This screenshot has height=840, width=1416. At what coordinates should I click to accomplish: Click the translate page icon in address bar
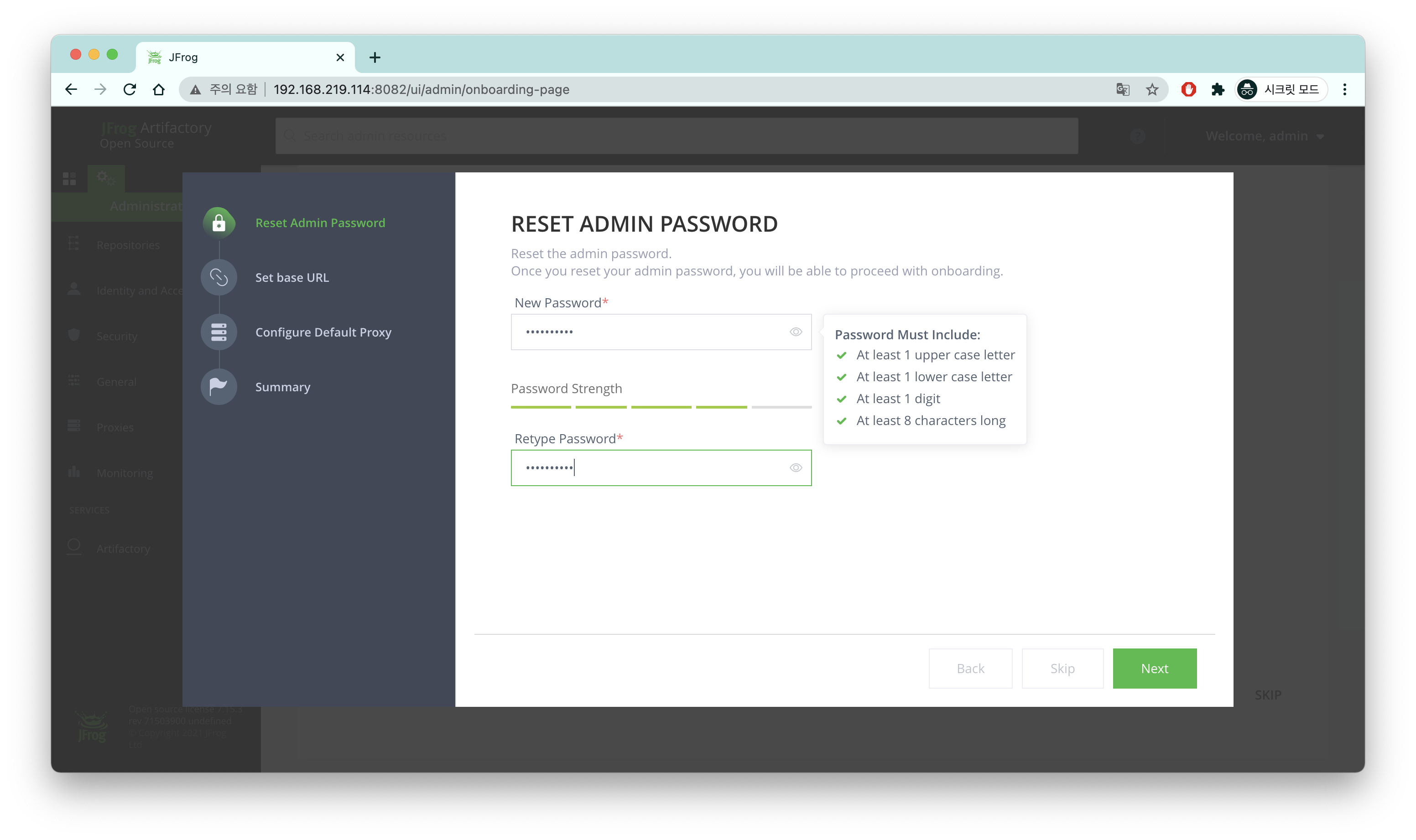click(x=1122, y=89)
